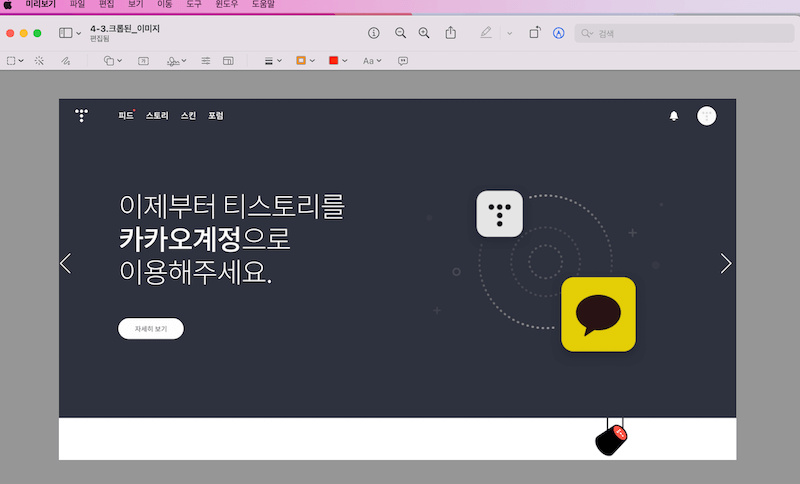Image resolution: width=800 pixels, height=484 pixels.
Task: Open the 편집 menu
Action: [107, 4]
